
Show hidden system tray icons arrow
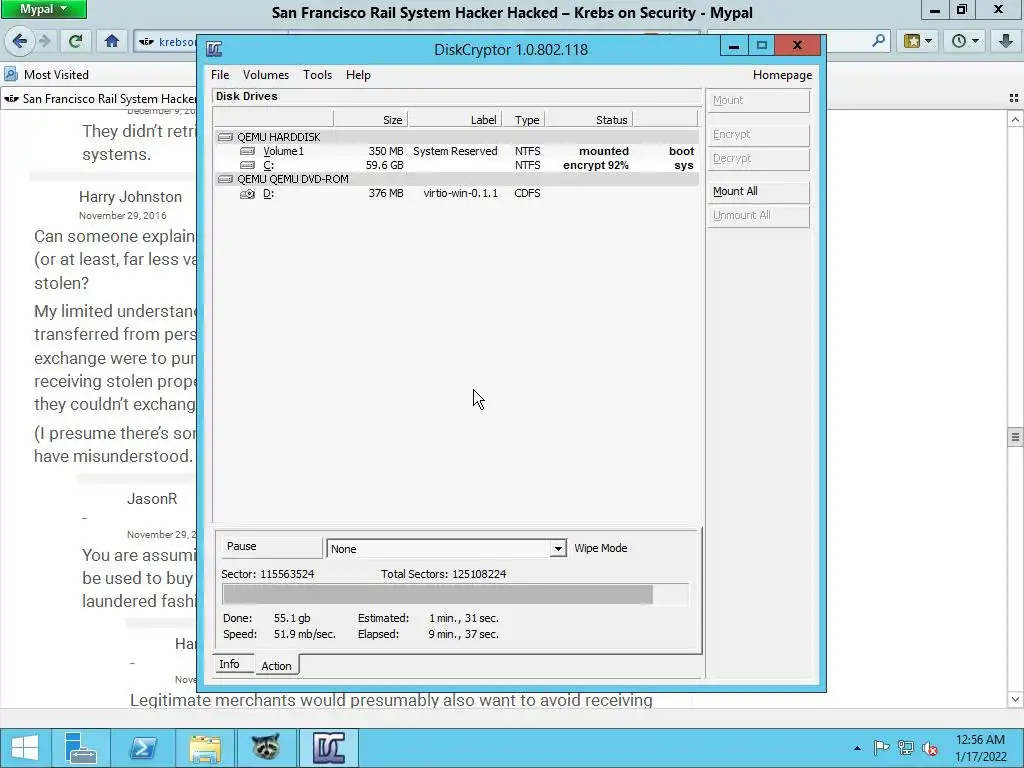(857, 748)
